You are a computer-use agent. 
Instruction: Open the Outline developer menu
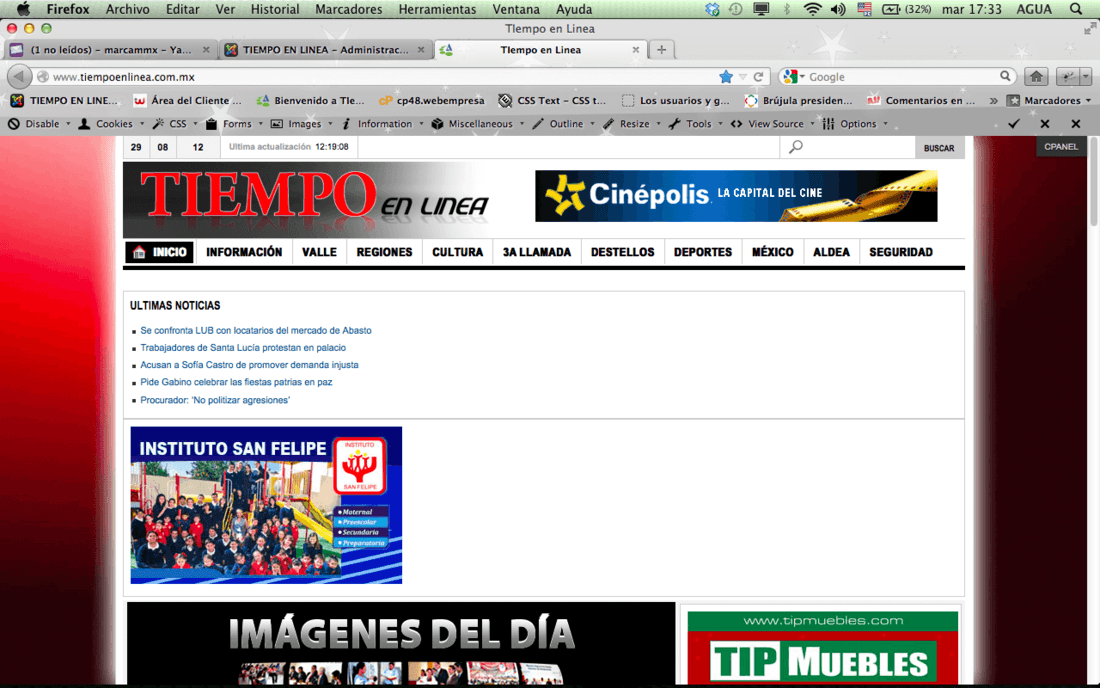563,123
